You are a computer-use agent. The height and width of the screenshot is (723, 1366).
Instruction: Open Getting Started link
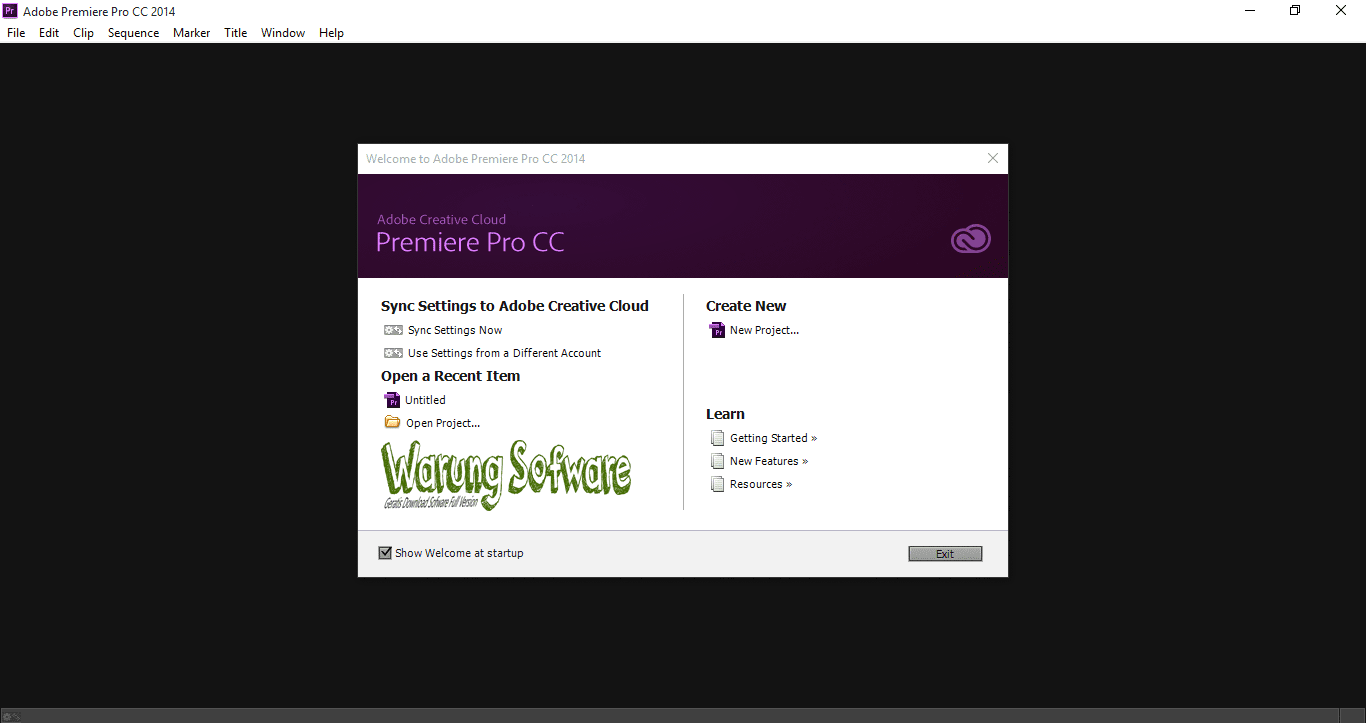[773, 438]
